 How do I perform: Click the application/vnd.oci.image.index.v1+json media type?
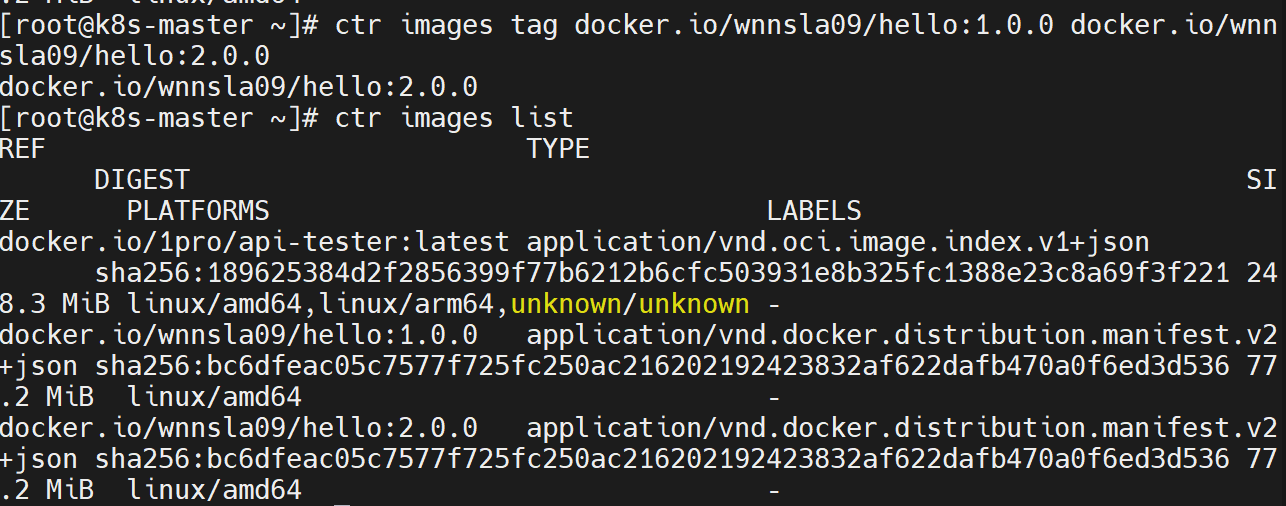pyautogui.click(x=837, y=242)
